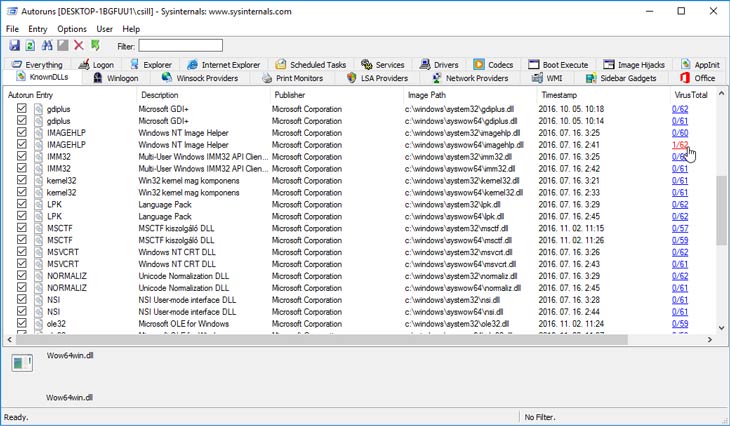The height and width of the screenshot is (426, 730).
Task: Open the Help menu
Action: [x=131, y=29]
